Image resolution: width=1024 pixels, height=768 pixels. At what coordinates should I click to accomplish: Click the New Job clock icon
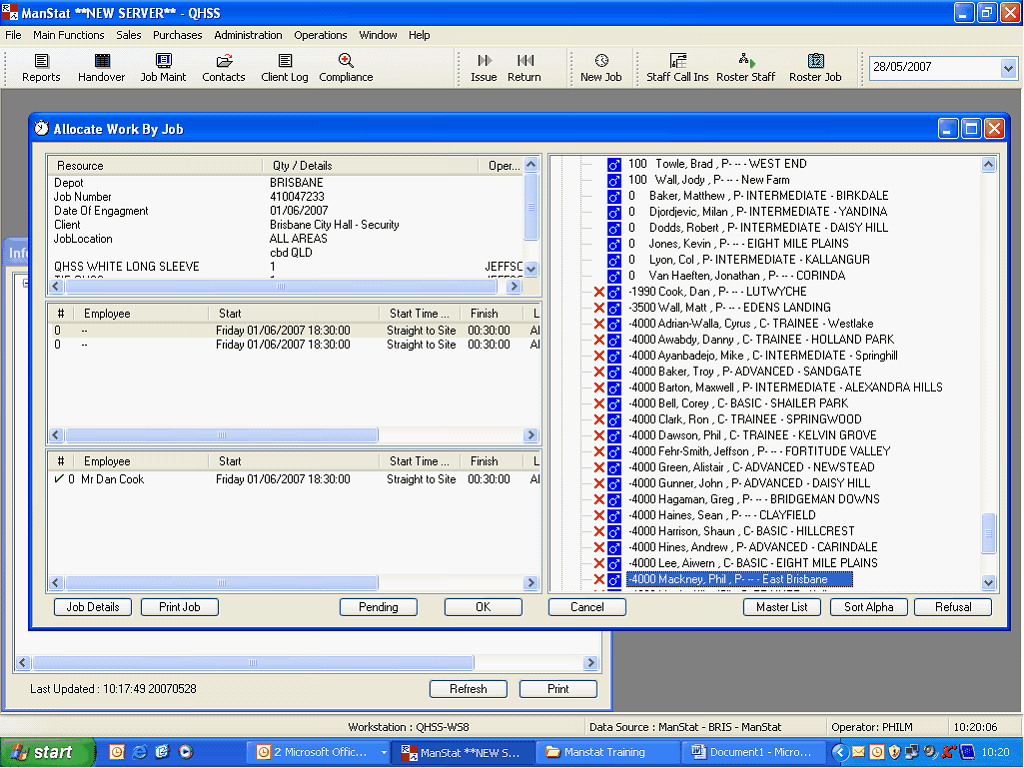601,62
